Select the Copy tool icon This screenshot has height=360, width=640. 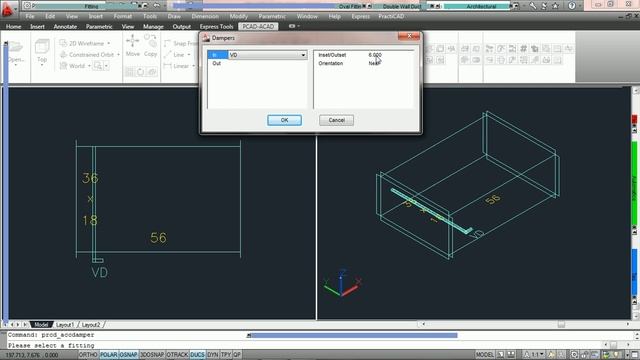pyautogui.click(x=150, y=41)
